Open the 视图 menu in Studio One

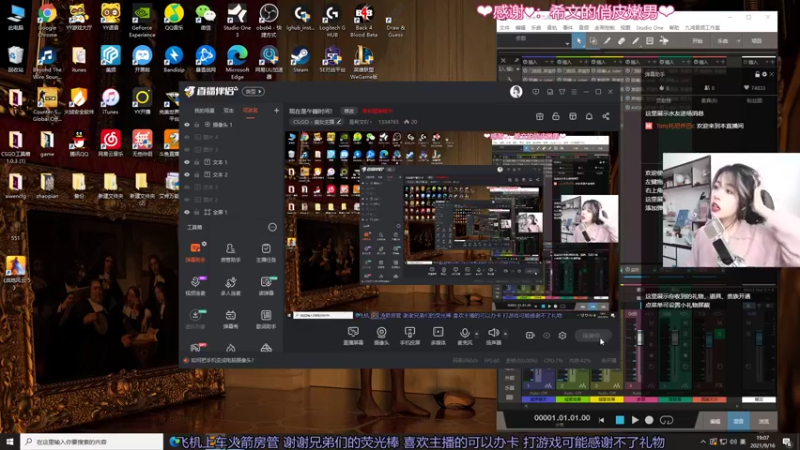pos(625,28)
